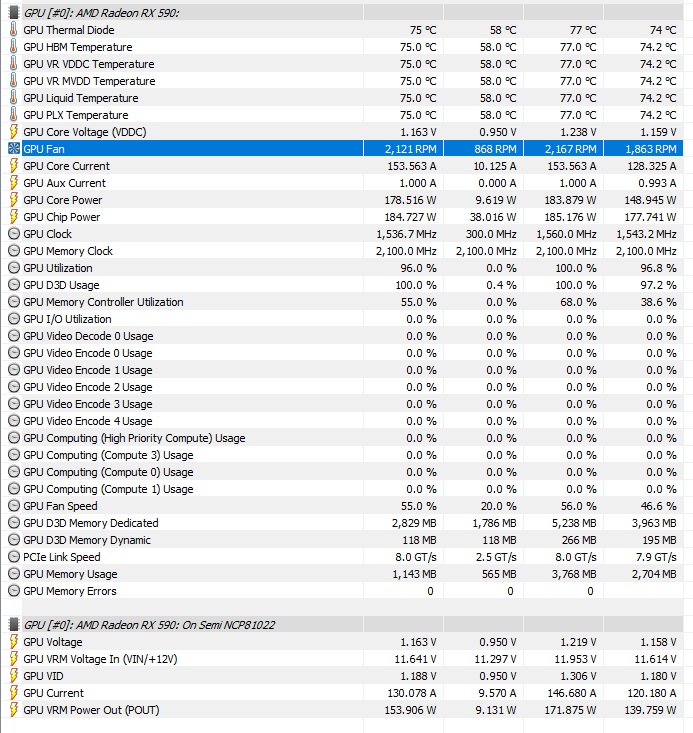Click the 38.6 % Memory Controller Utilization value
The width and height of the screenshot is (693, 733).
point(658,302)
